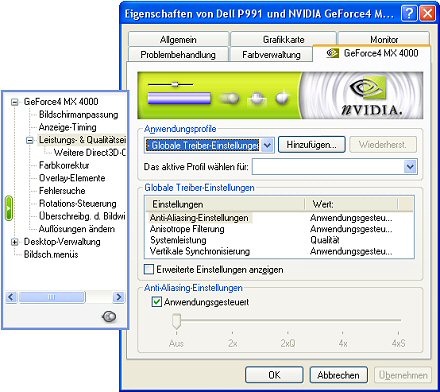Select Bildschirmanpassung in the tree
The image size is (440, 392).
click(x=78, y=115)
